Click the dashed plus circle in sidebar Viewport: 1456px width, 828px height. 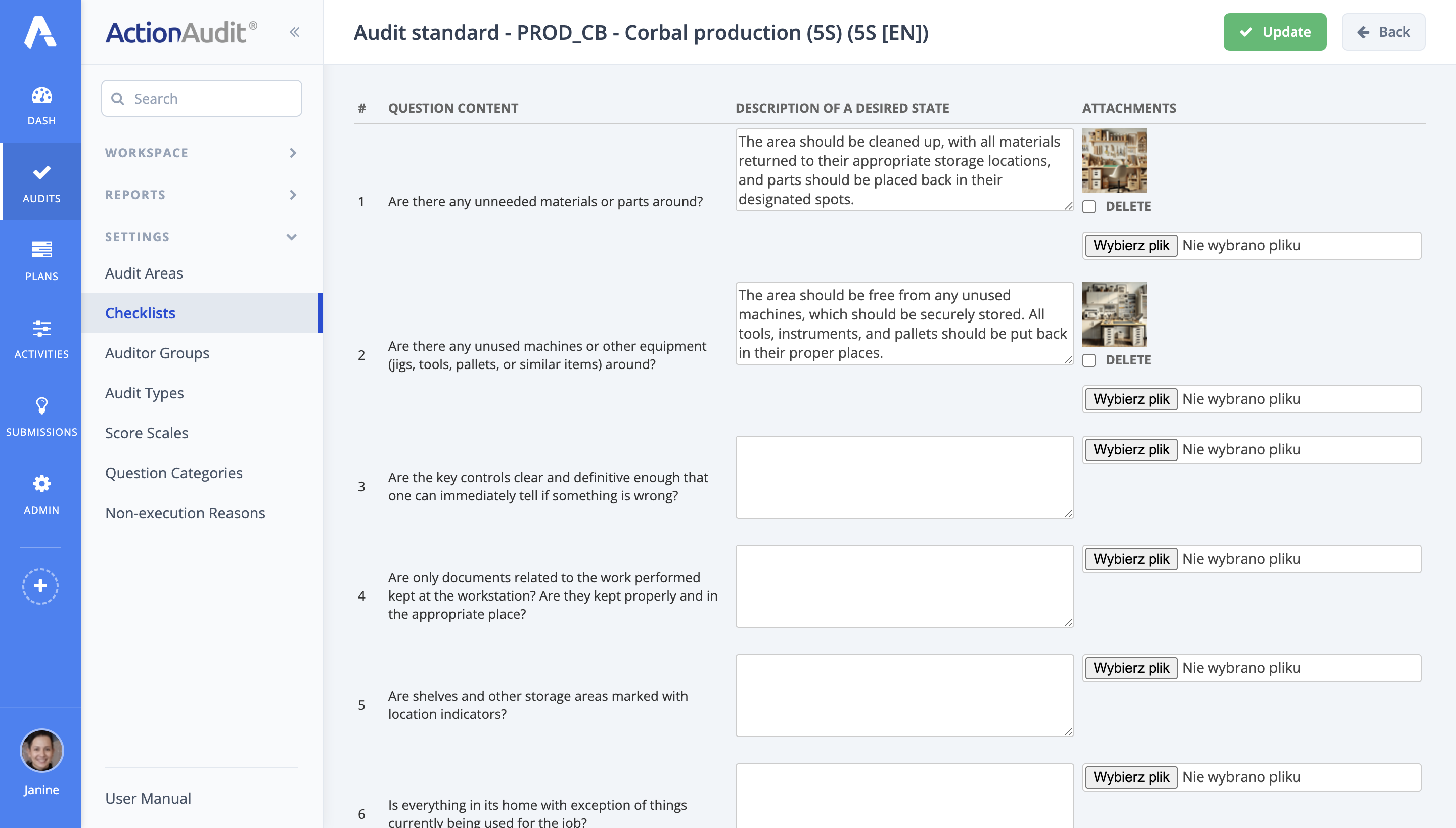[40, 586]
